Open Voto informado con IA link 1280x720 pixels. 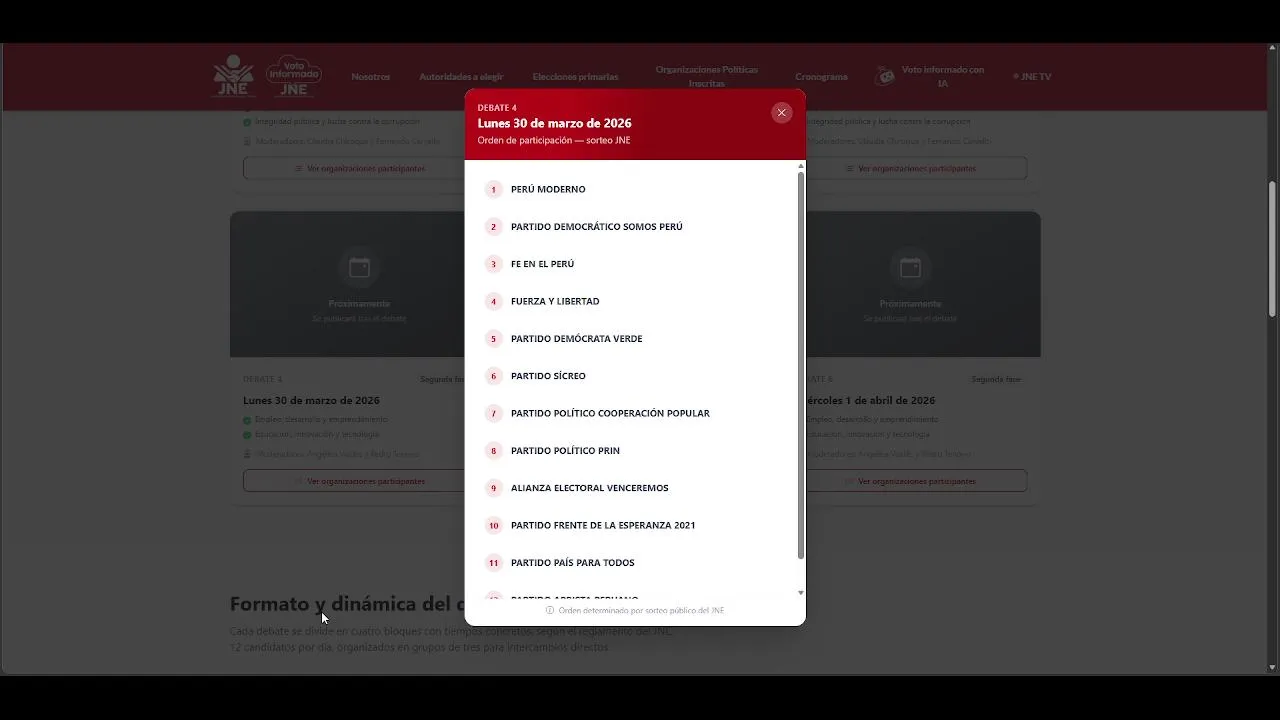942,76
